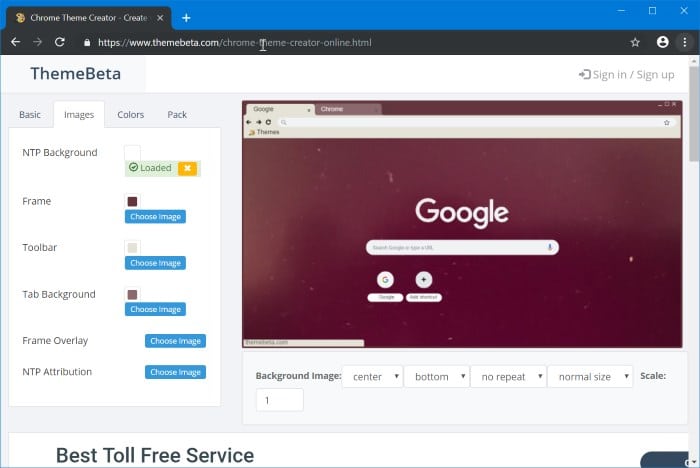Click the browser back arrow
The height and width of the screenshot is (468, 700).
[x=16, y=42]
